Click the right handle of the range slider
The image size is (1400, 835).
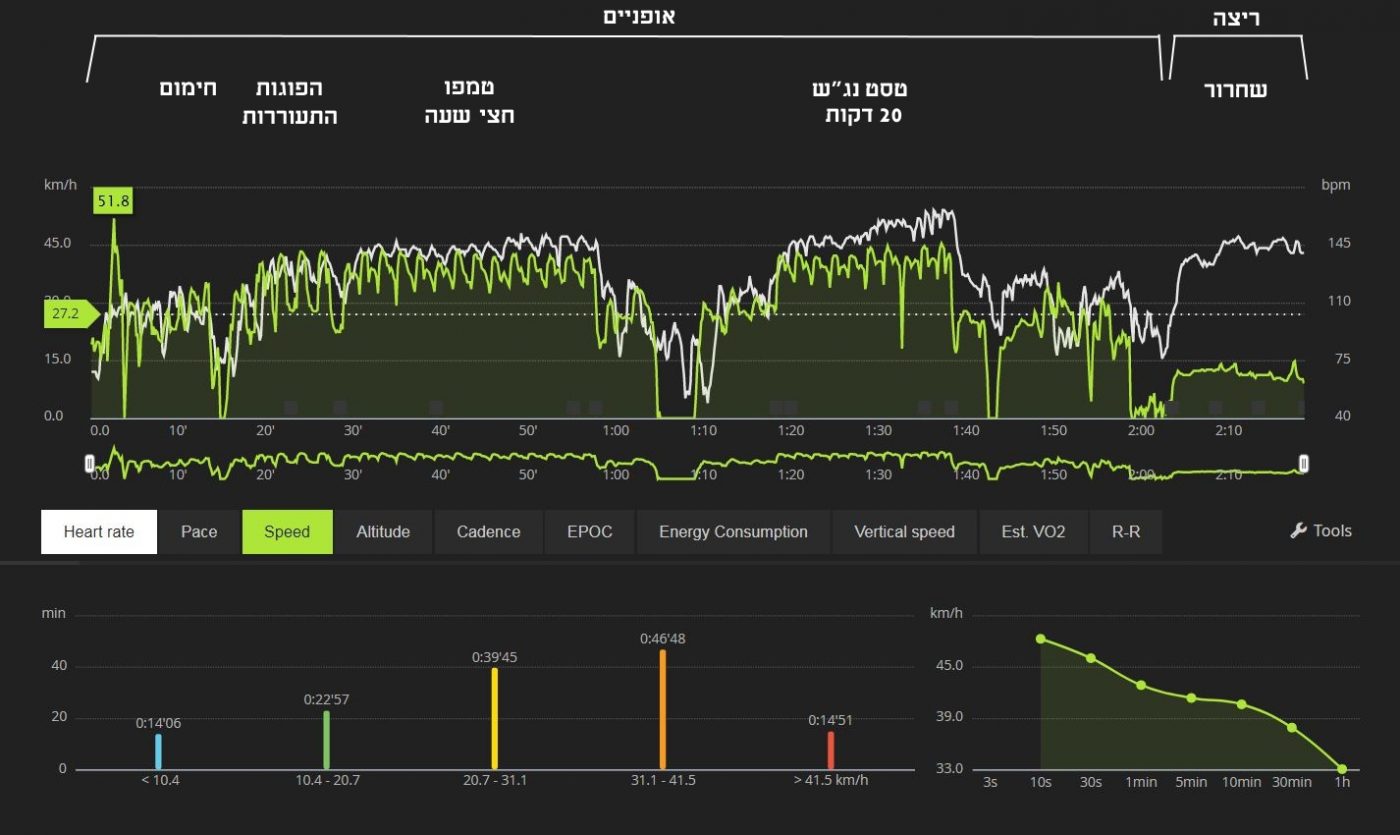(x=1303, y=463)
